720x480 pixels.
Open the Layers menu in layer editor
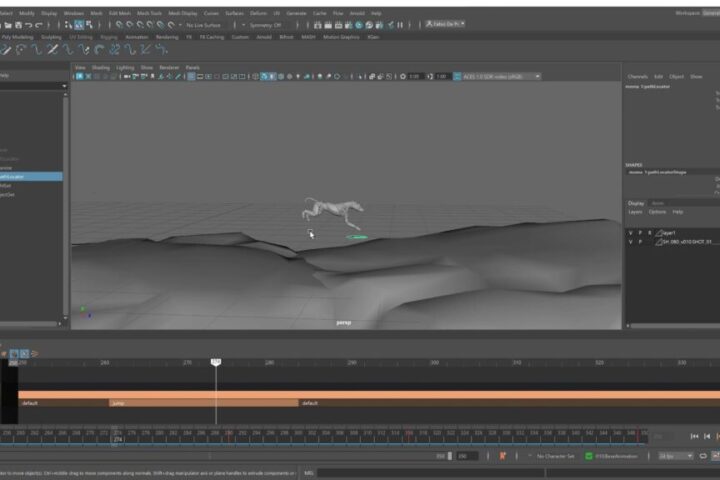pyautogui.click(x=635, y=212)
